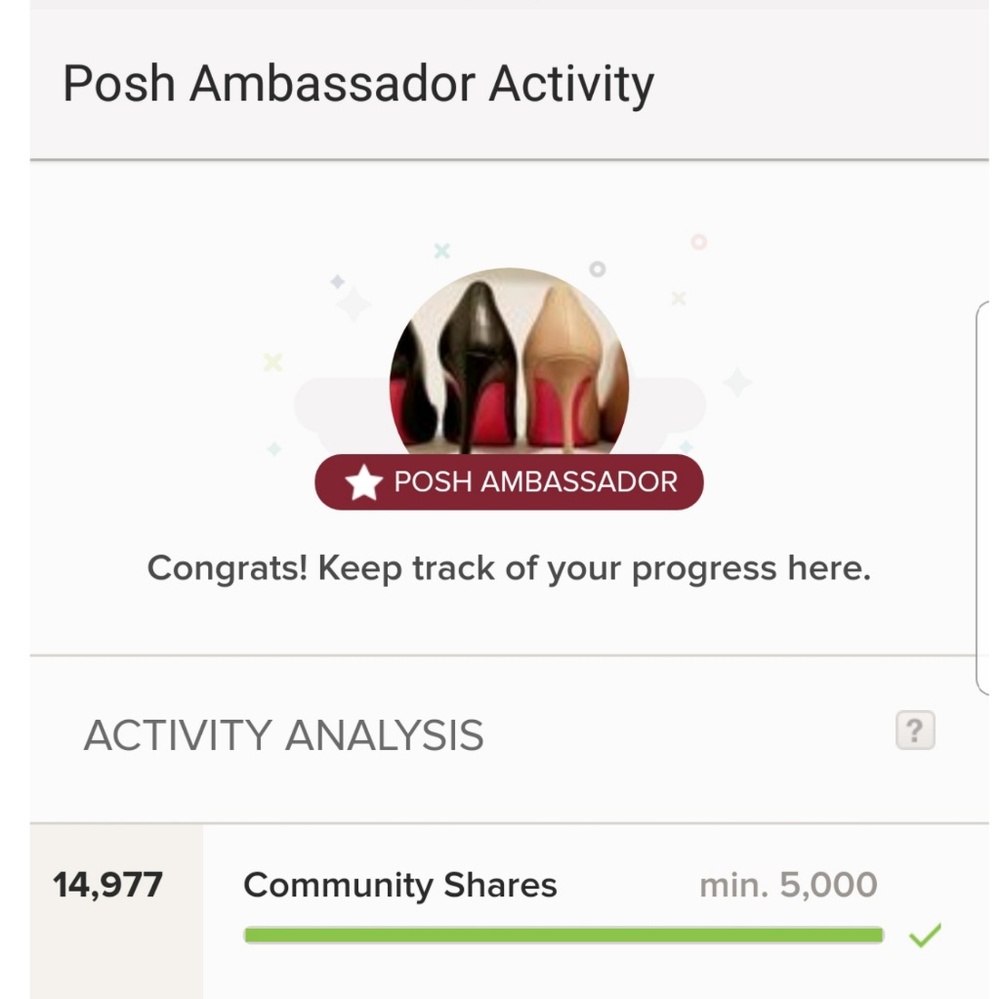Click the four-point sparkle right of the photo

click(x=737, y=382)
